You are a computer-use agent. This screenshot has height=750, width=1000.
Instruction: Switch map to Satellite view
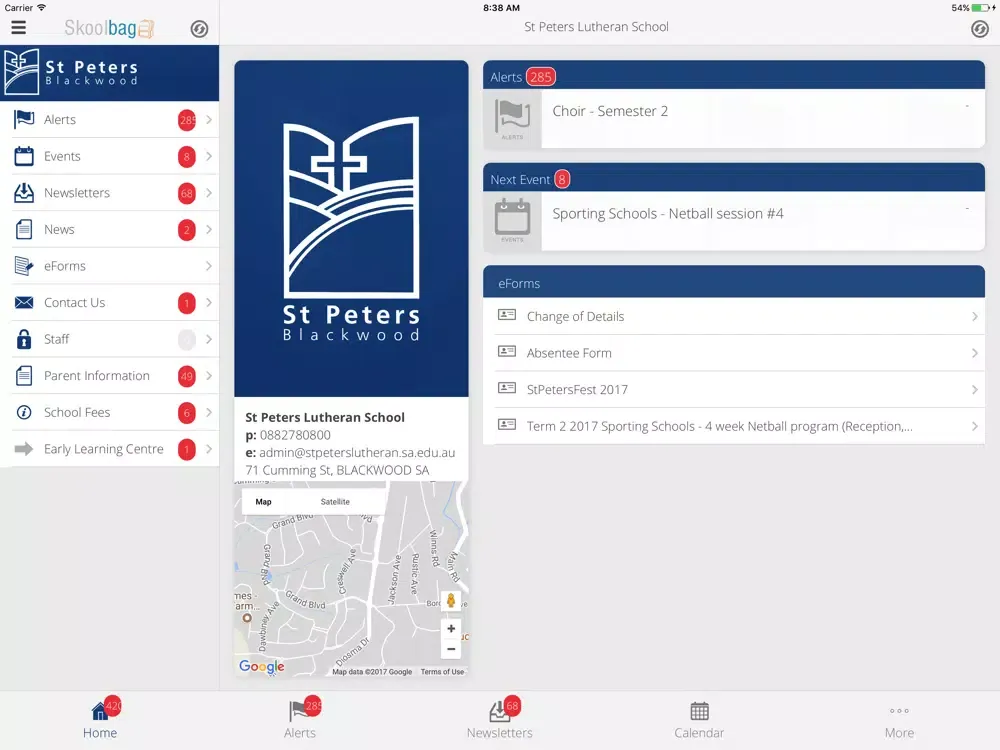click(x=335, y=502)
